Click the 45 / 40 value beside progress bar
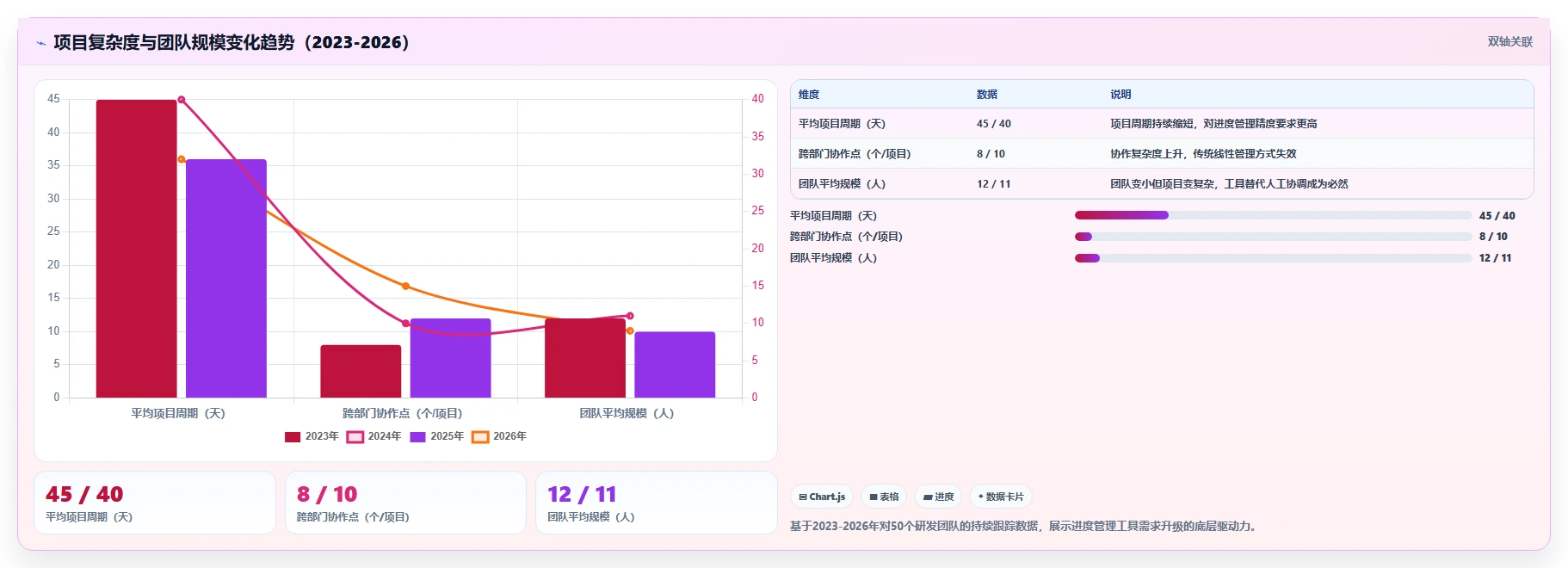Viewport: 1568px width, 568px height. click(x=1497, y=216)
